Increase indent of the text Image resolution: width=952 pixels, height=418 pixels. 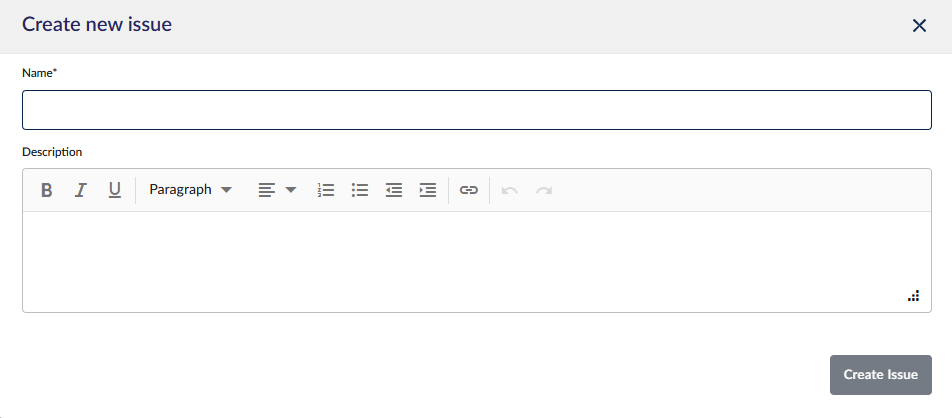[x=428, y=190]
